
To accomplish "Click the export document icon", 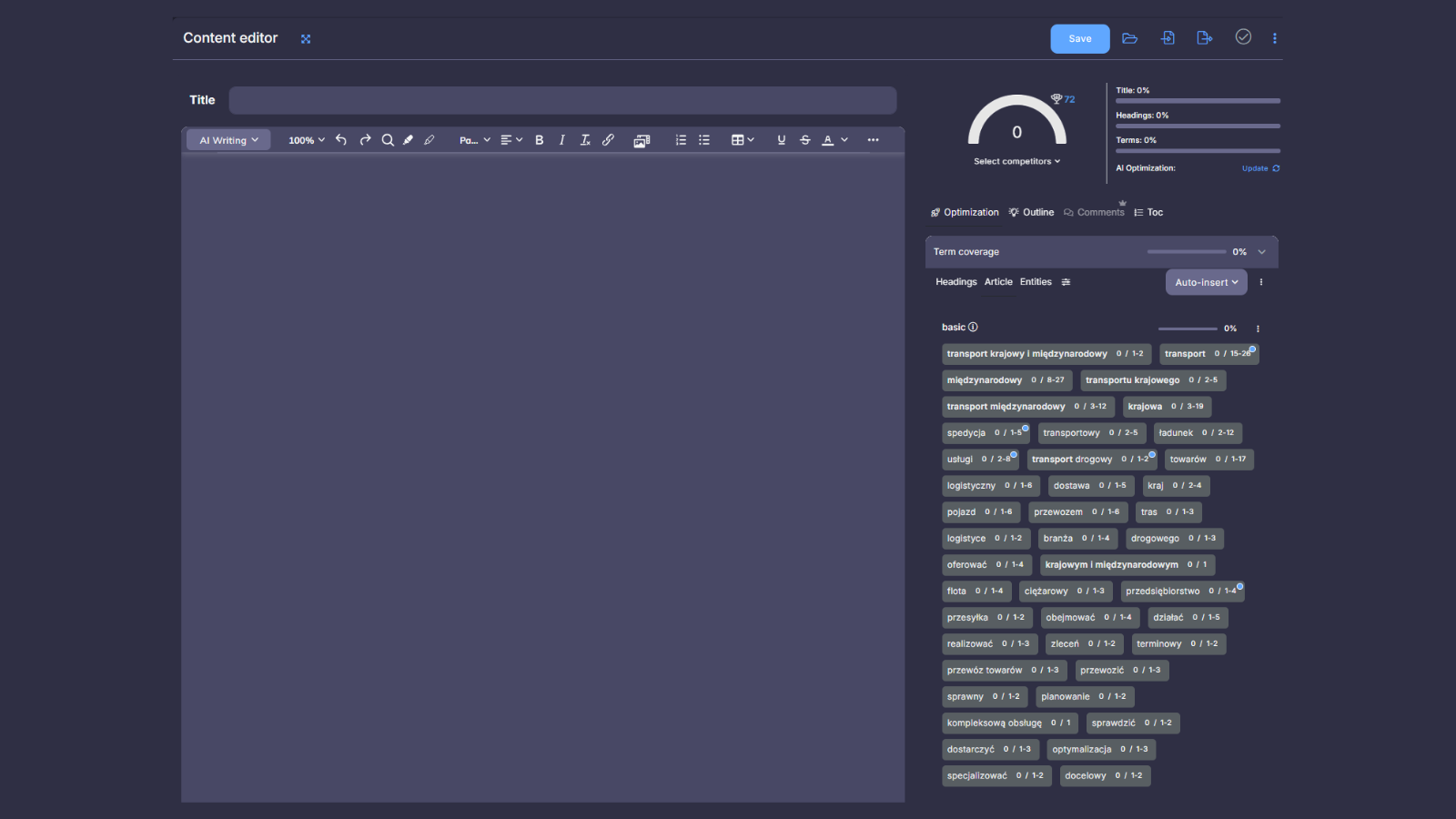I will pos(1204,38).
